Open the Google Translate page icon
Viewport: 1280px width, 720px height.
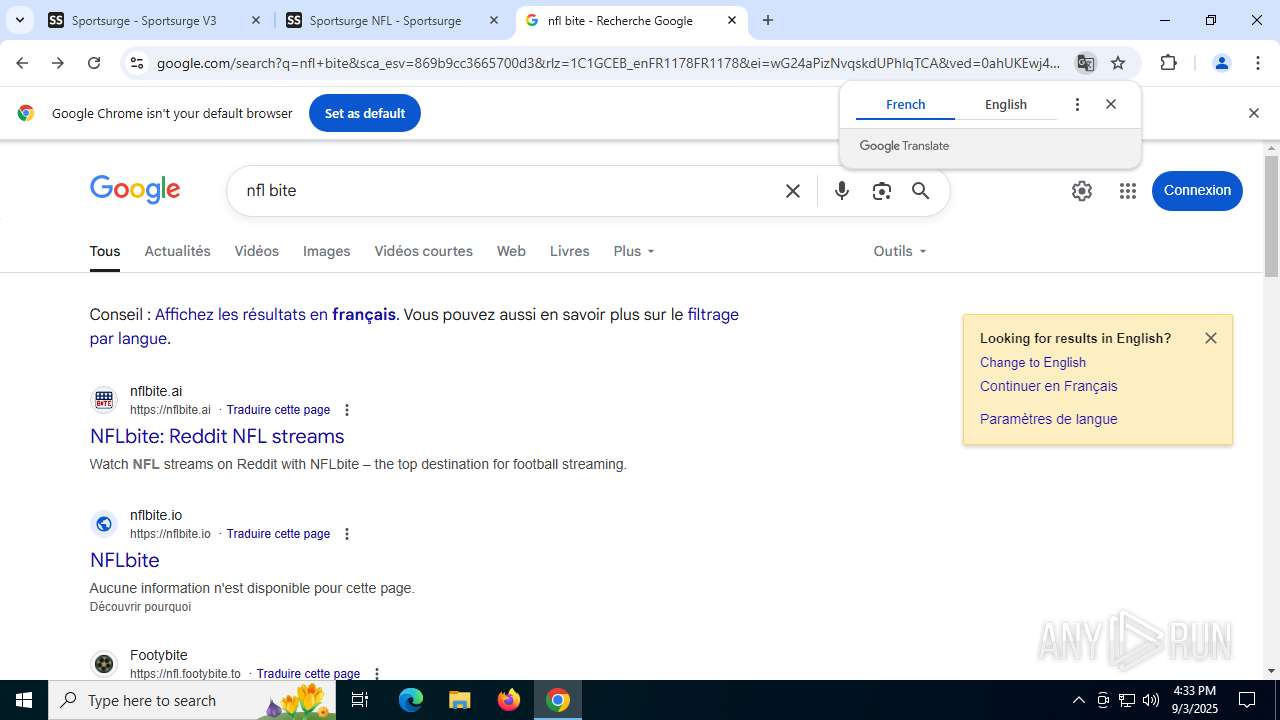click(1085, 63)
